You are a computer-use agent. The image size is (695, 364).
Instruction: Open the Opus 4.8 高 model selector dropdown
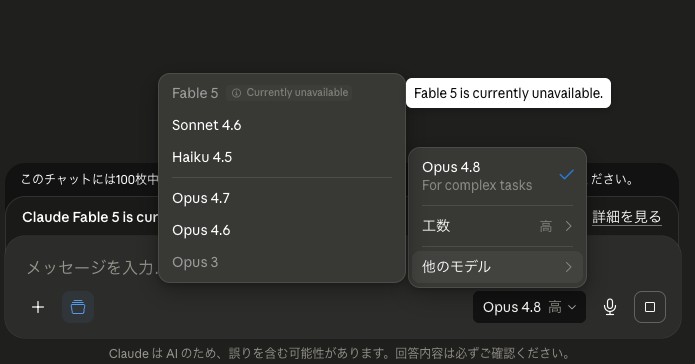point(529,307)
